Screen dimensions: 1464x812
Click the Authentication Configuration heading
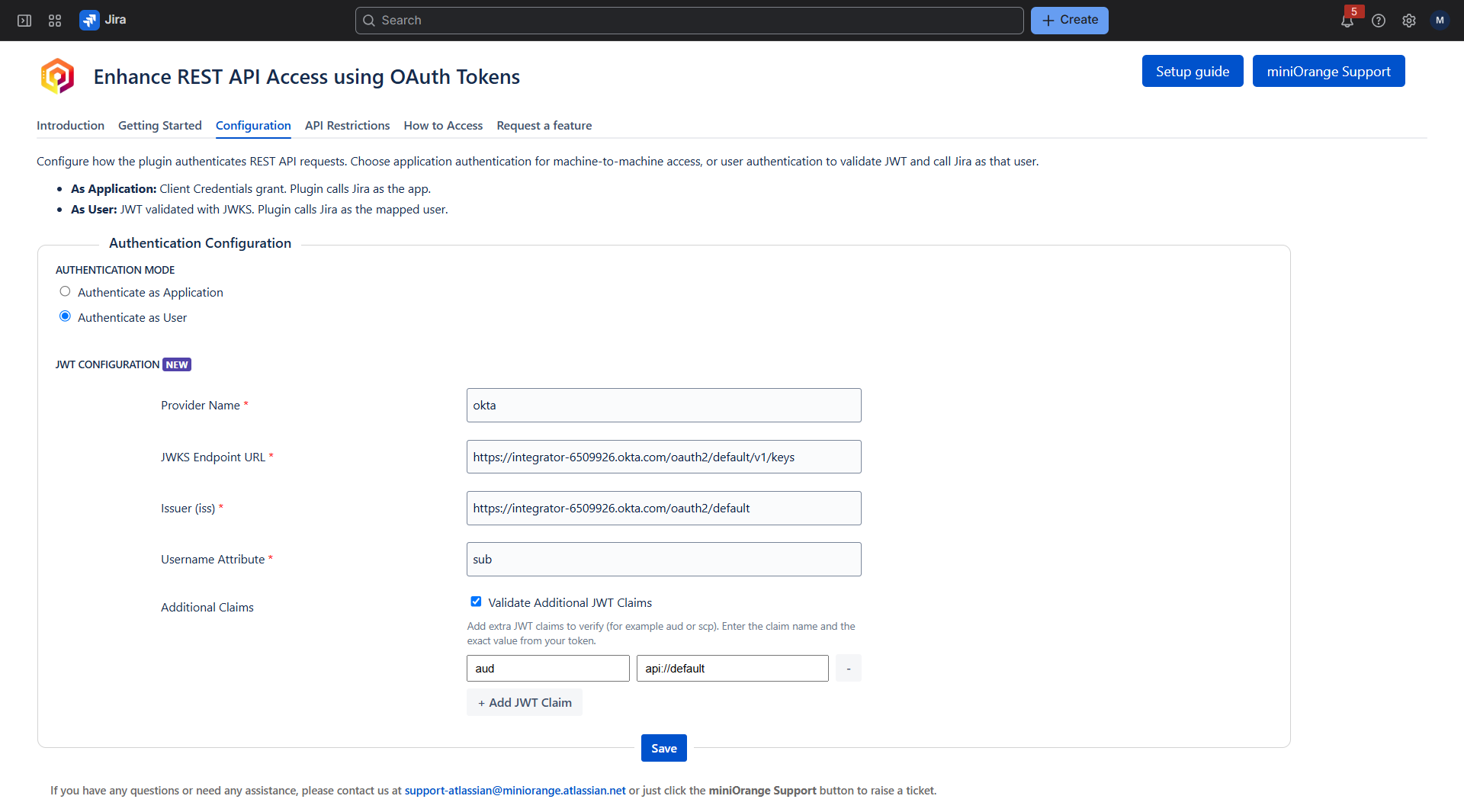pos(200,243)
